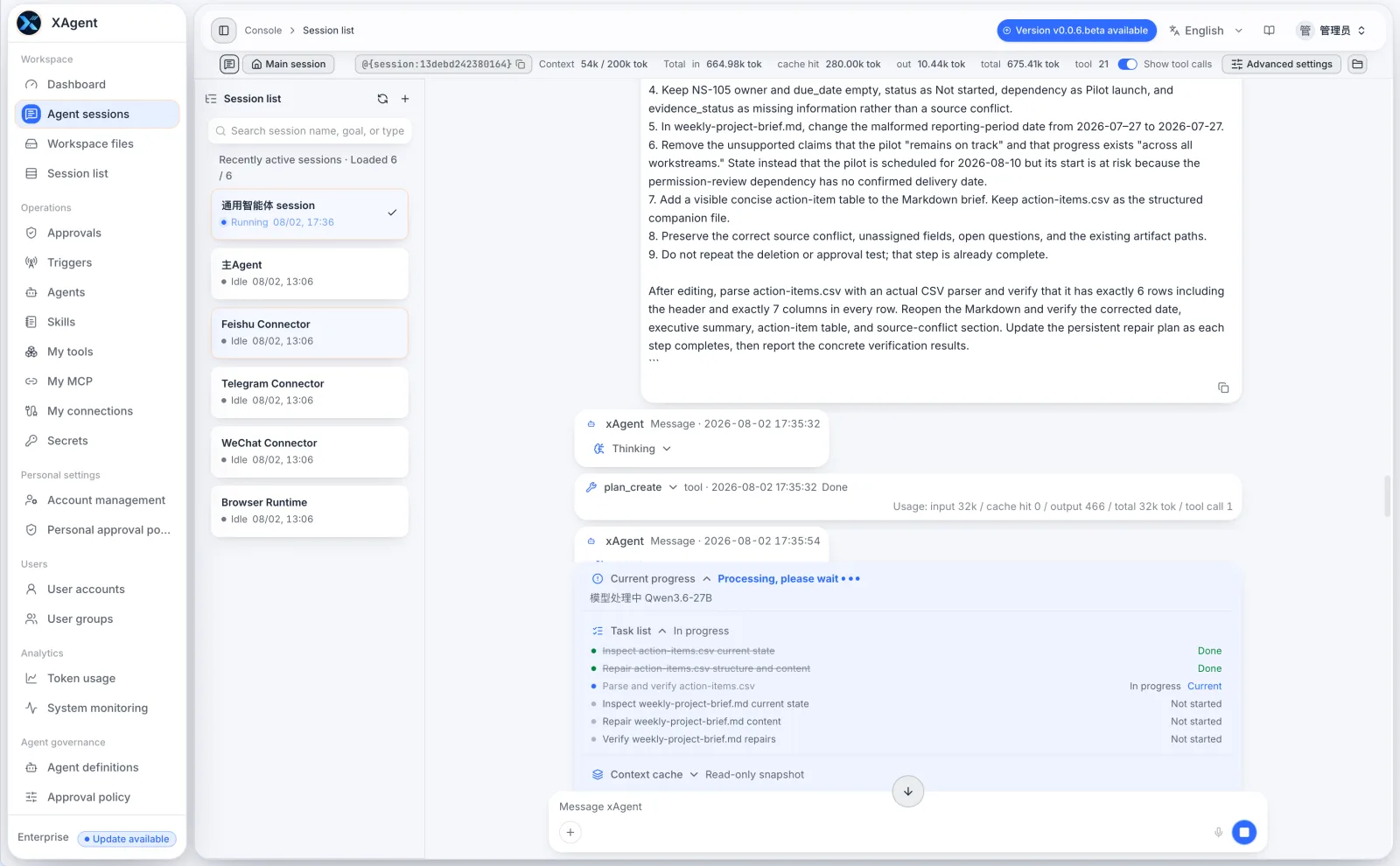Click the chat area vertical scrollbar
Viewport: 1400px width, 866px height.
[1387, 496]
